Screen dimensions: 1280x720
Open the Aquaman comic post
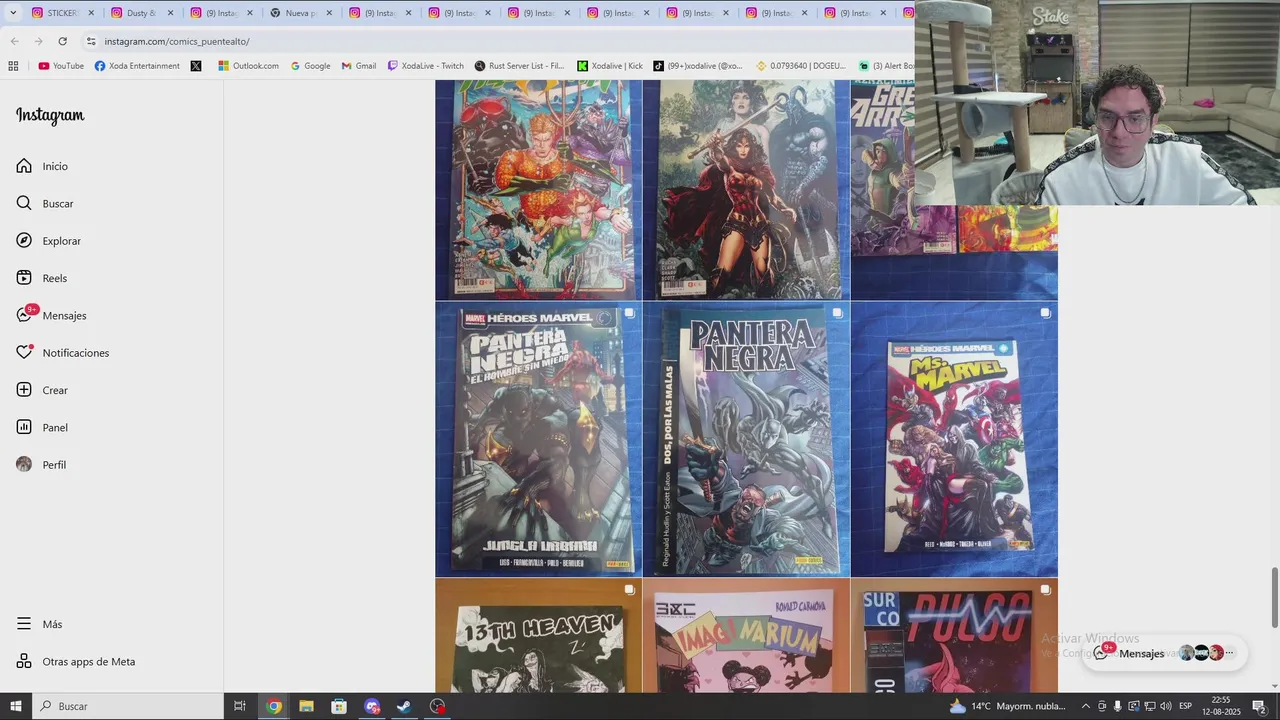pos(538,190)
